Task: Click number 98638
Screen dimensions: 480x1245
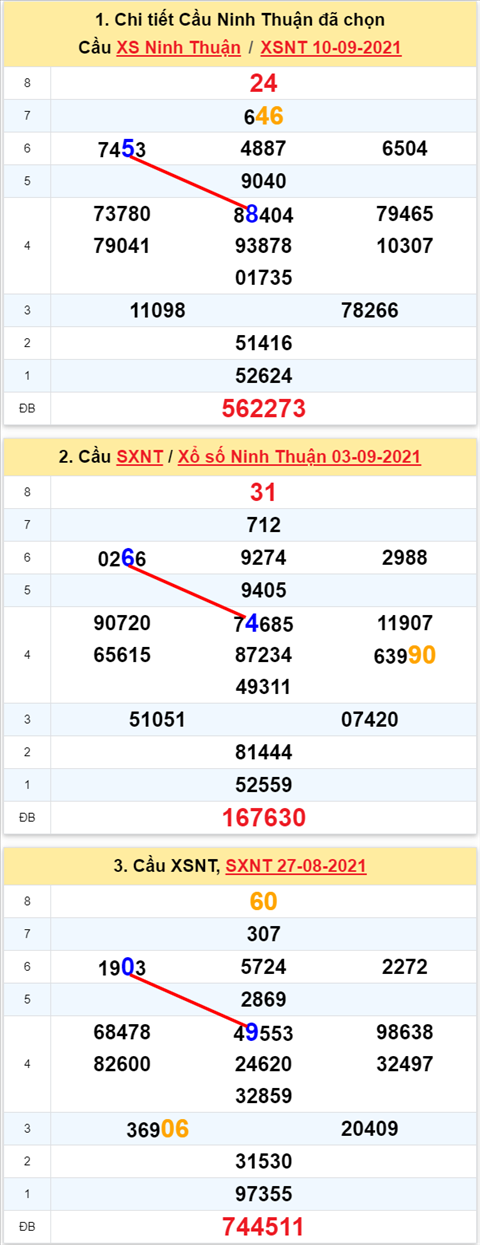Action: (405, 1032)
